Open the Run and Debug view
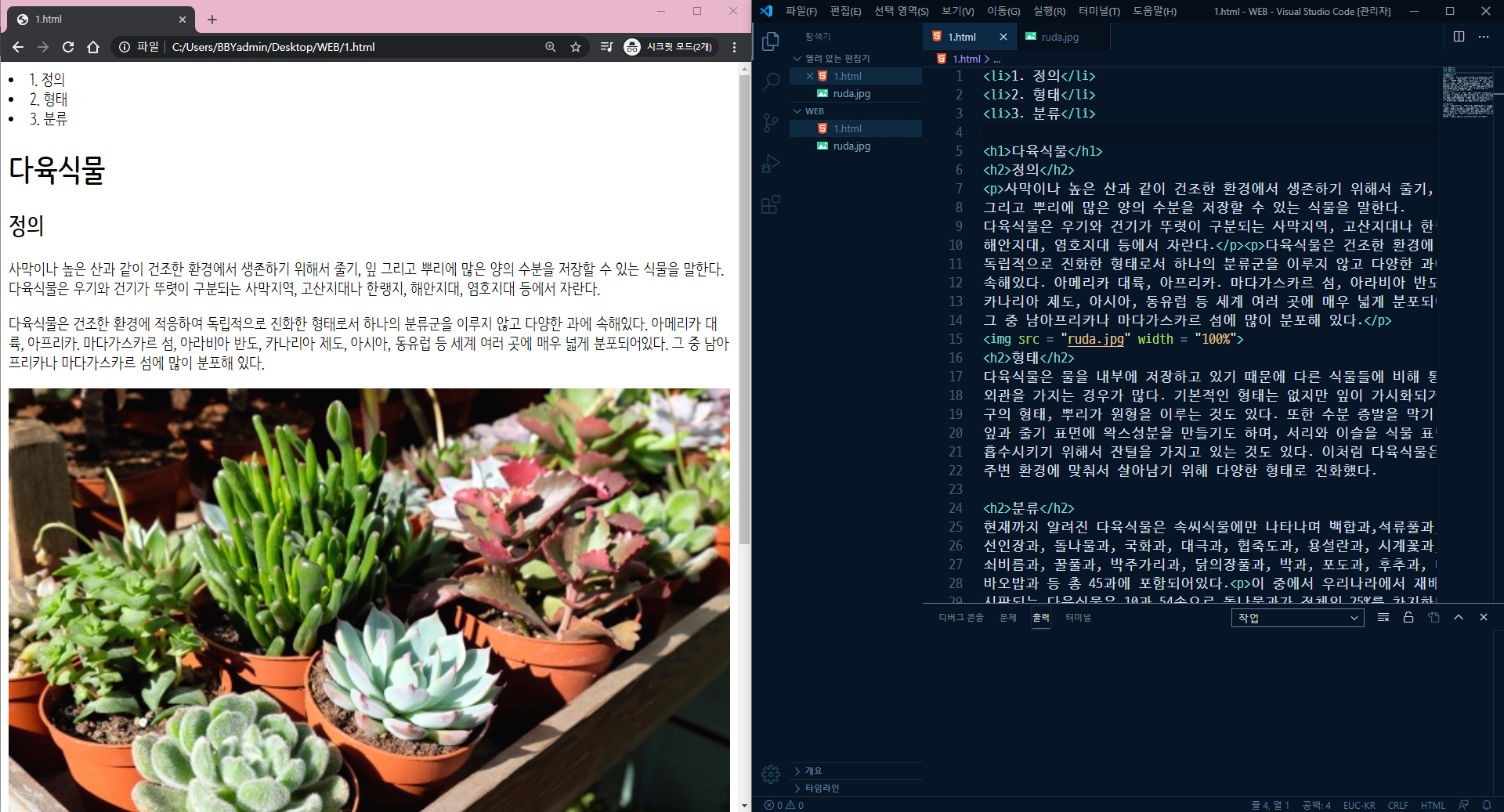1504x812 pixels. pyautogui.click(x=771, y=164)
